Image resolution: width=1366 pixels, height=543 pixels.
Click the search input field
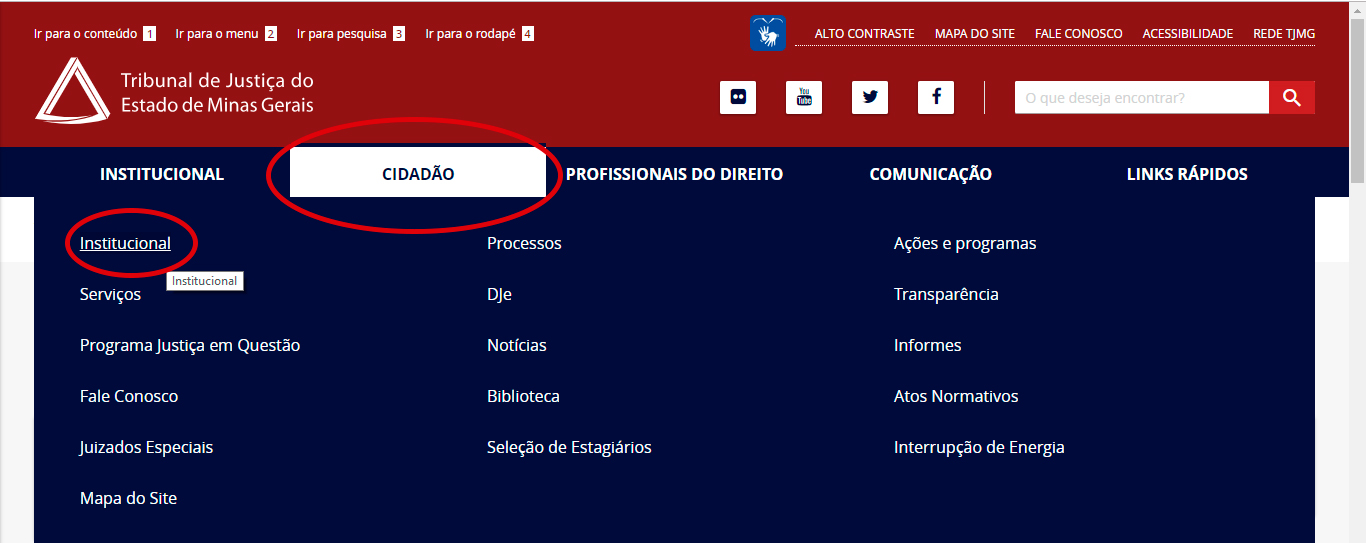pos(1141,97)
